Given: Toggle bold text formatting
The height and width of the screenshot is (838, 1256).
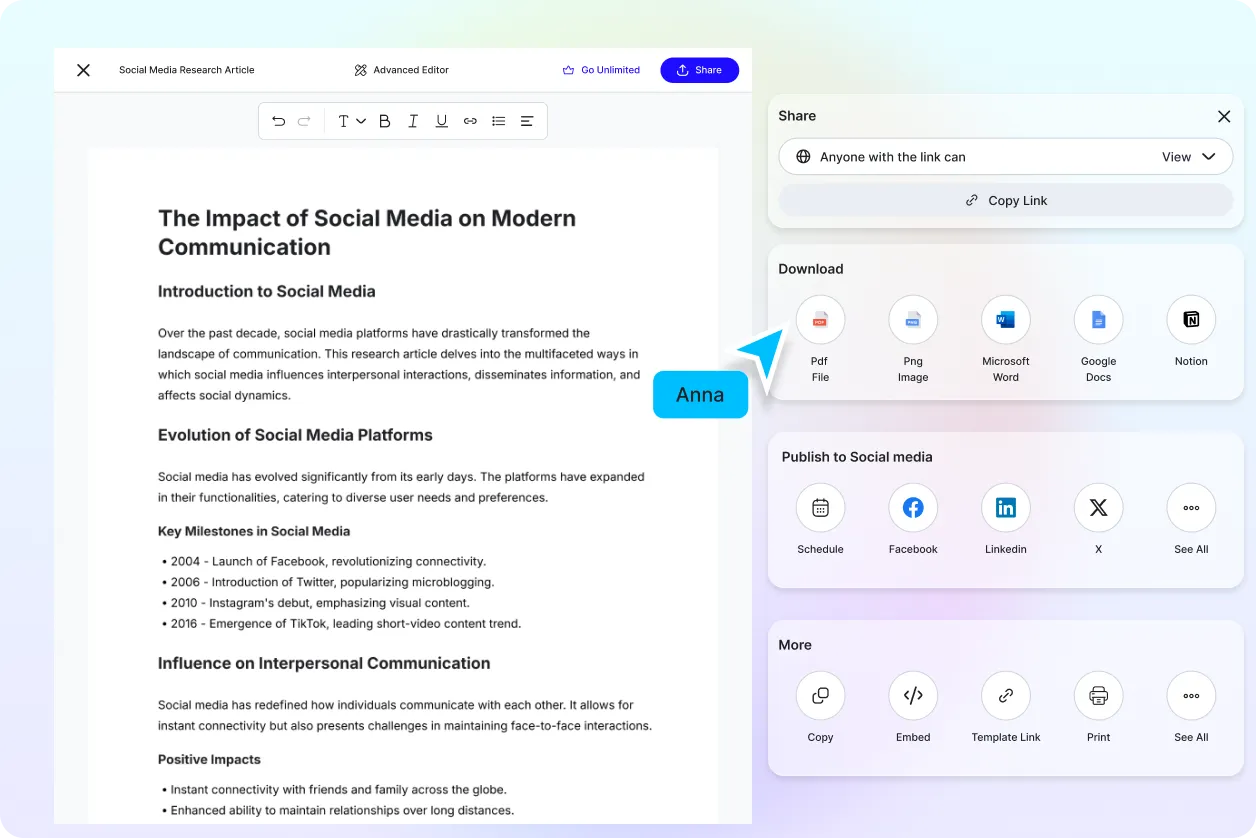Looking at the screenshot, I should 385,121.
